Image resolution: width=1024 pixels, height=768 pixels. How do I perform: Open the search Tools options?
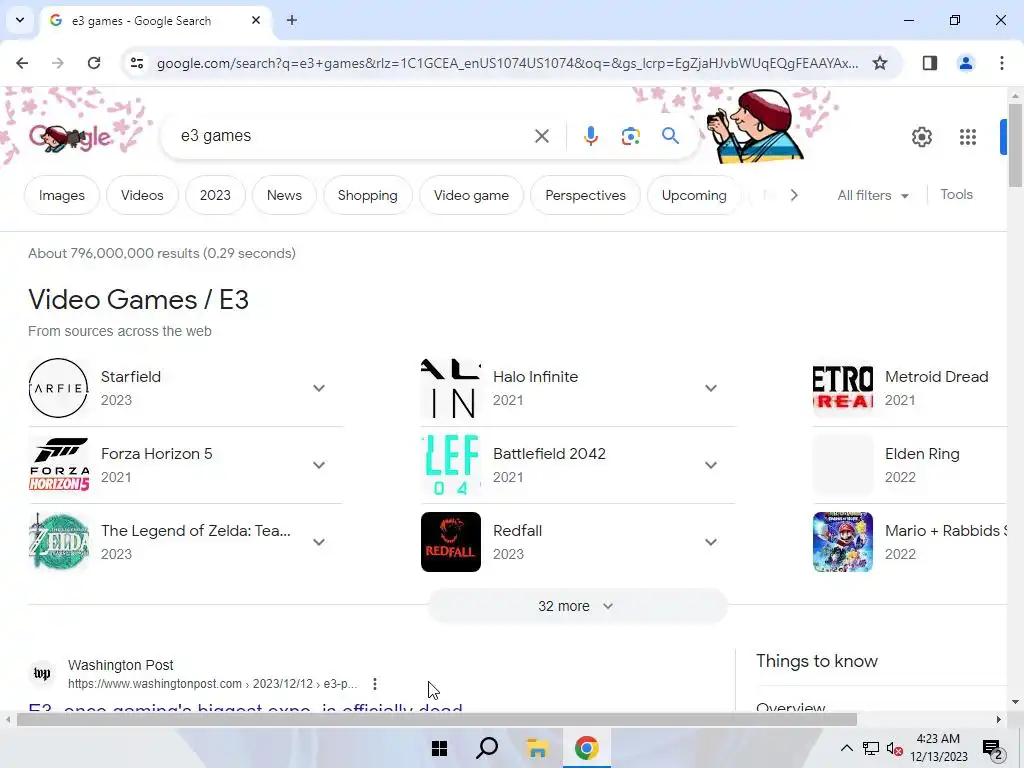click(956, 195)
